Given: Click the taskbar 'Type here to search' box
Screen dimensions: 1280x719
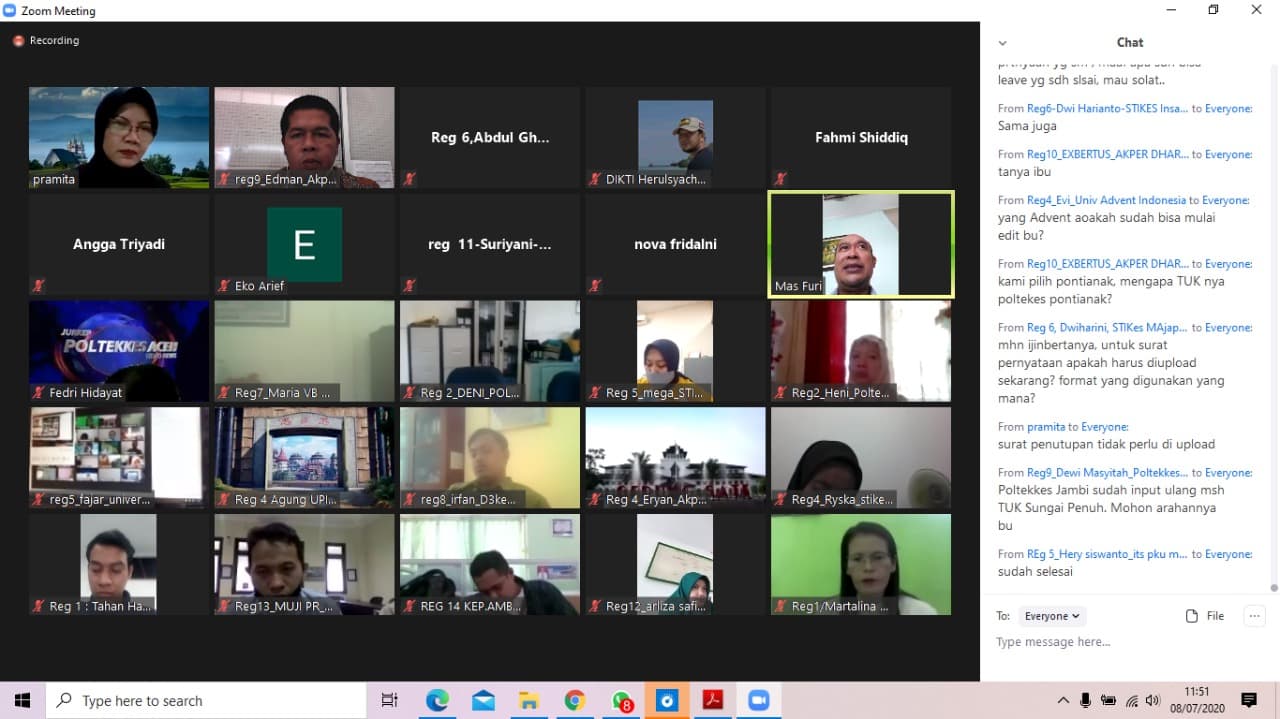Looking at the screenshot, I should click(x=206, y=701).
